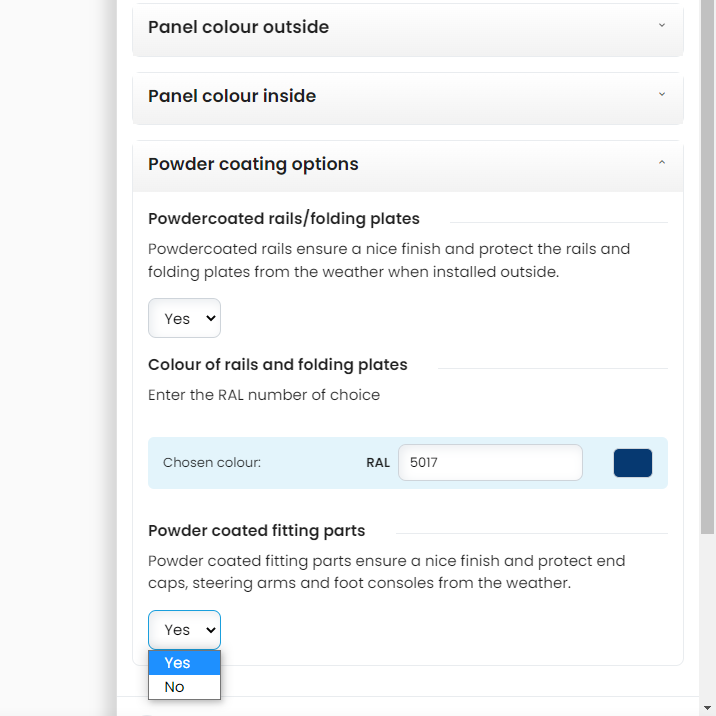The image size is (716, 716).
Task: Click the Enter the RAL number instruction text
Action: [x=264, y=395]
